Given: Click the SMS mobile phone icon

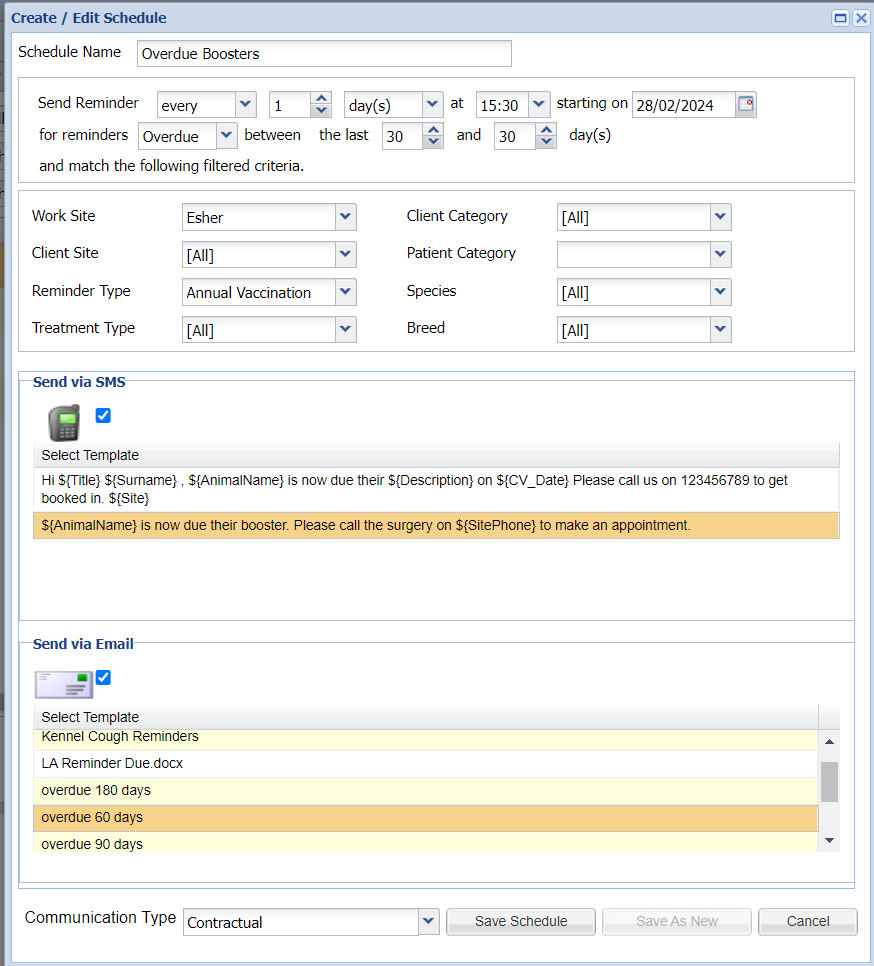Looking at the screenshot, I should (x=64, y=423).
